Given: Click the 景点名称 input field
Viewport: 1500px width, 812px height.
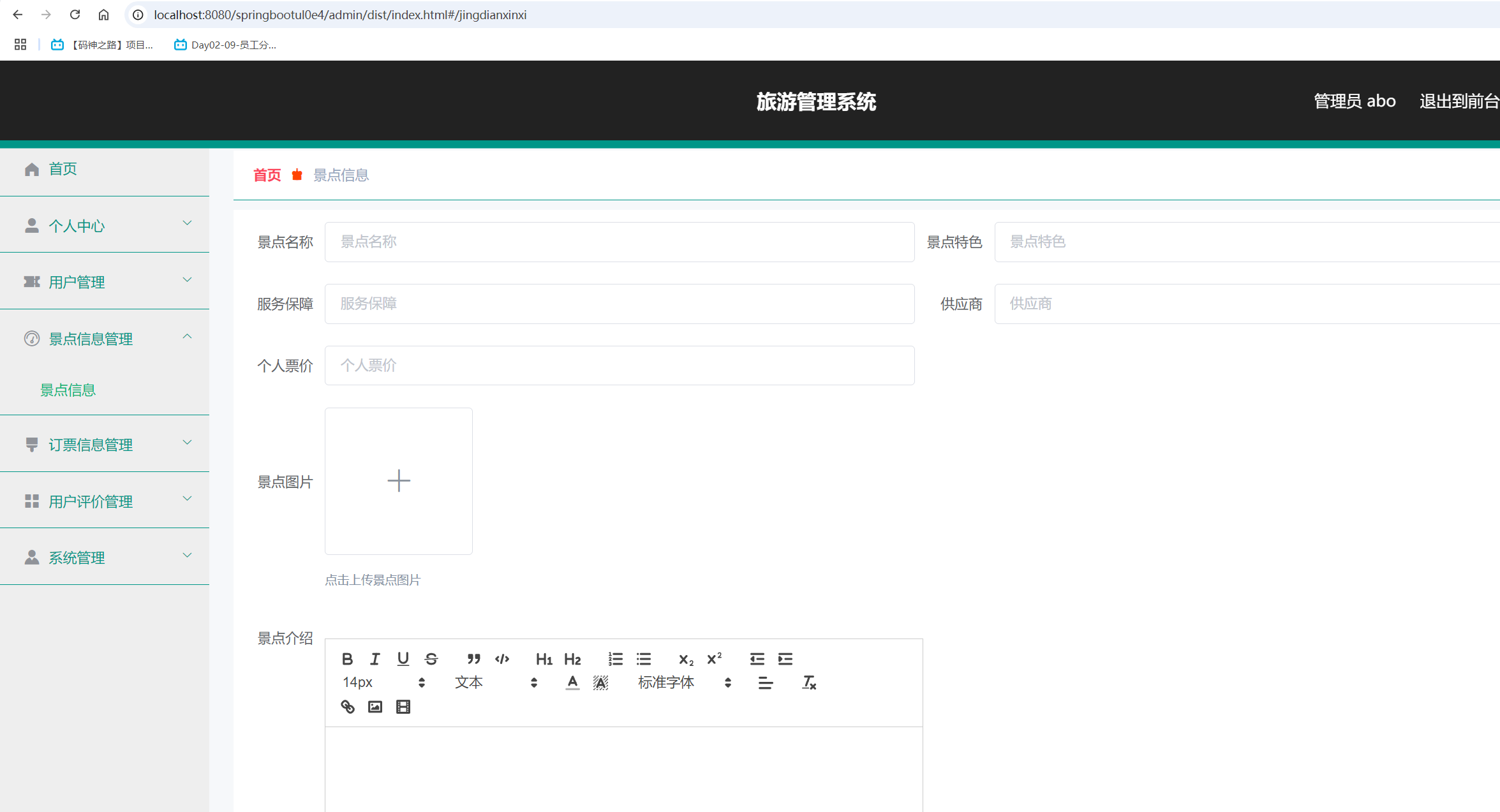Looking at the screenshot, I should click(x=619, y=242).
